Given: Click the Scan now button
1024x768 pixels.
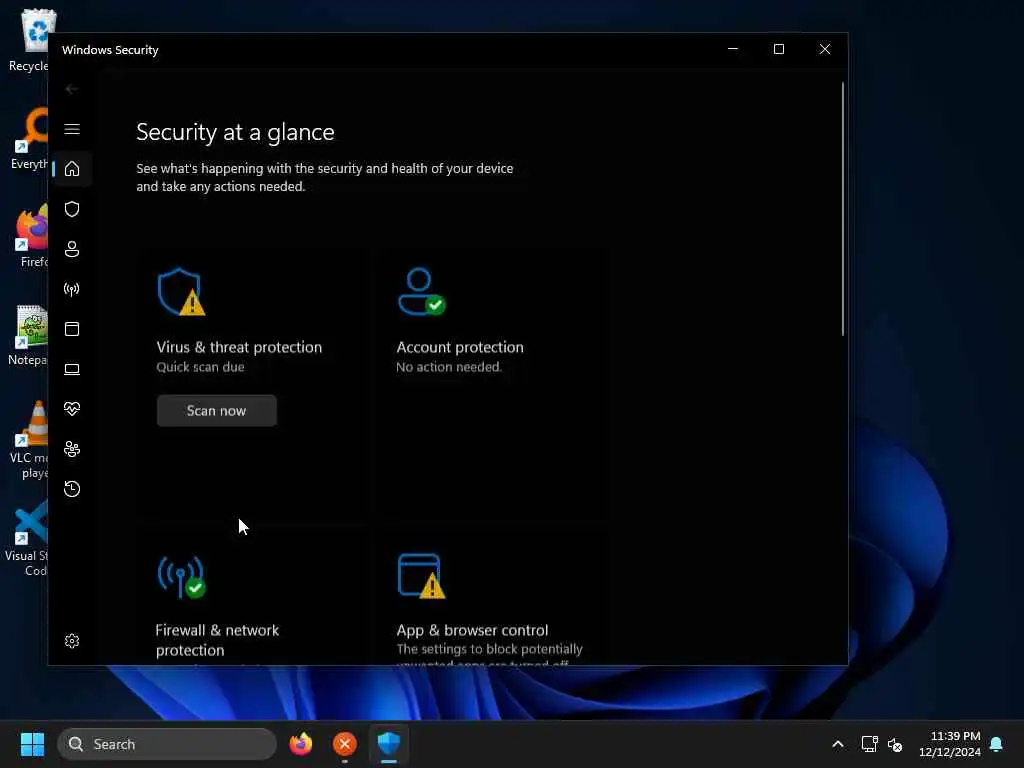Looking at the screenshot, I should click(216, 411).
